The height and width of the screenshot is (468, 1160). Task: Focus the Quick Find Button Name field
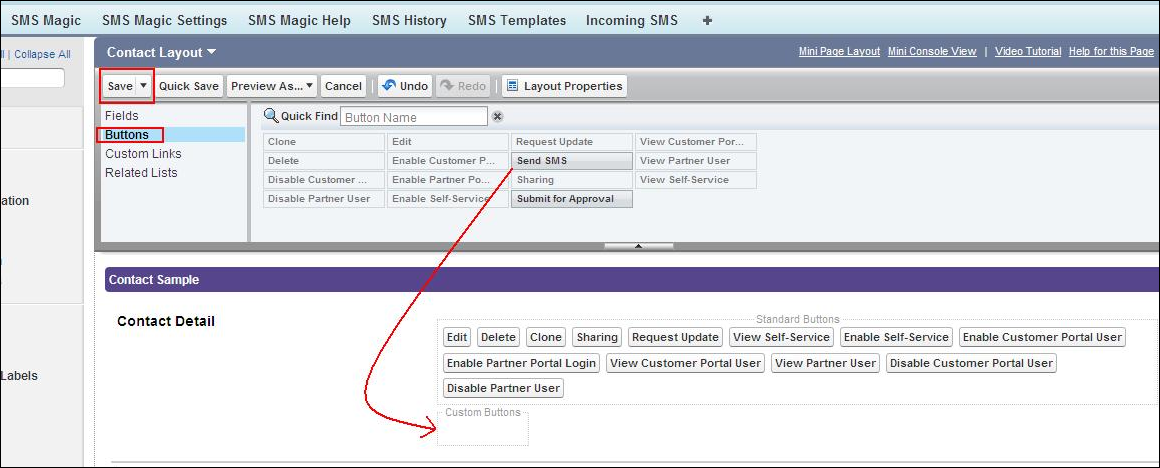[414, 117]
